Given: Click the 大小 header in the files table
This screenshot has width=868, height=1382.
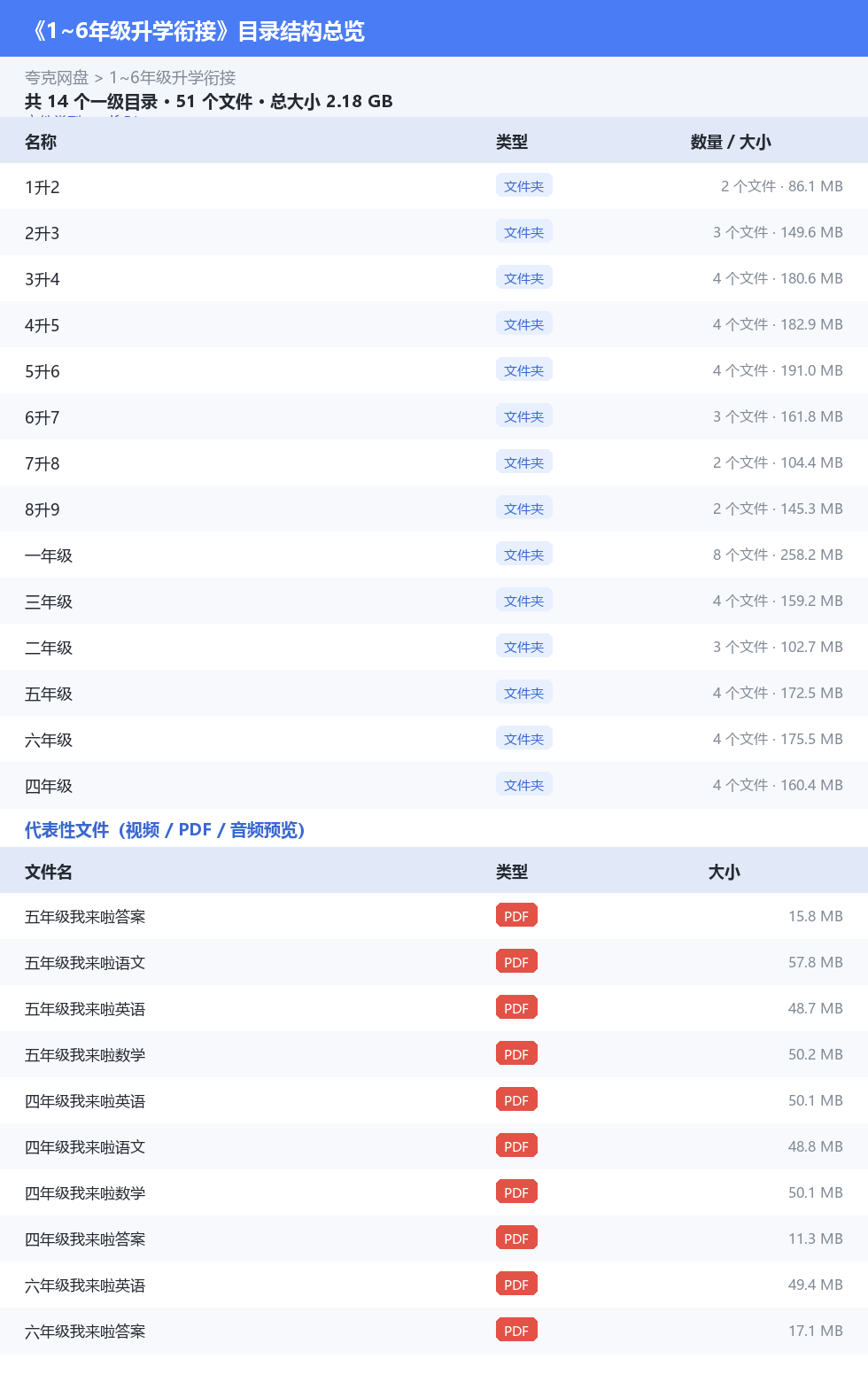Looking at the screenshot, I should [724, 872].
